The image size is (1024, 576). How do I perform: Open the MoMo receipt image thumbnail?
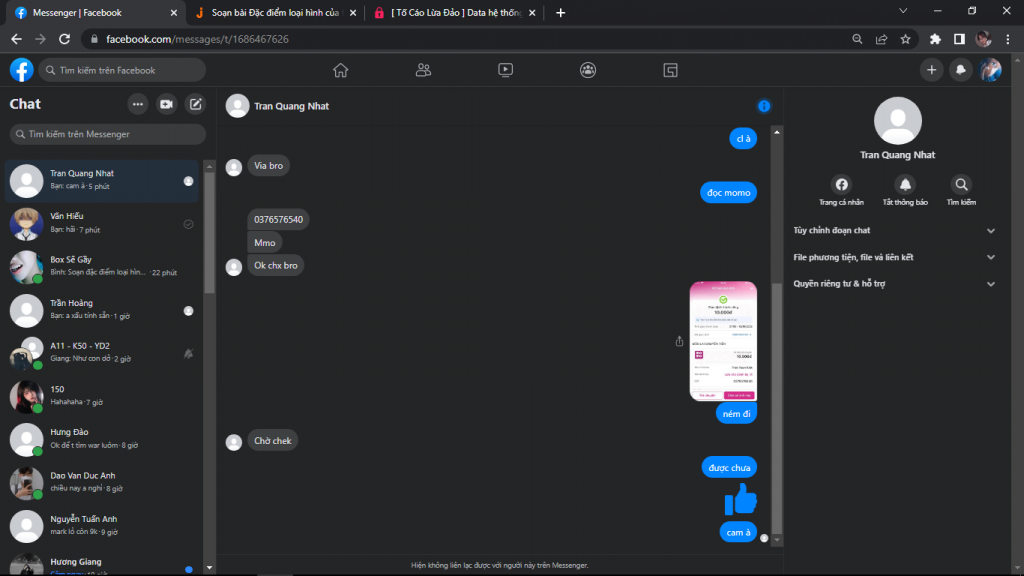tap(723, 342)
